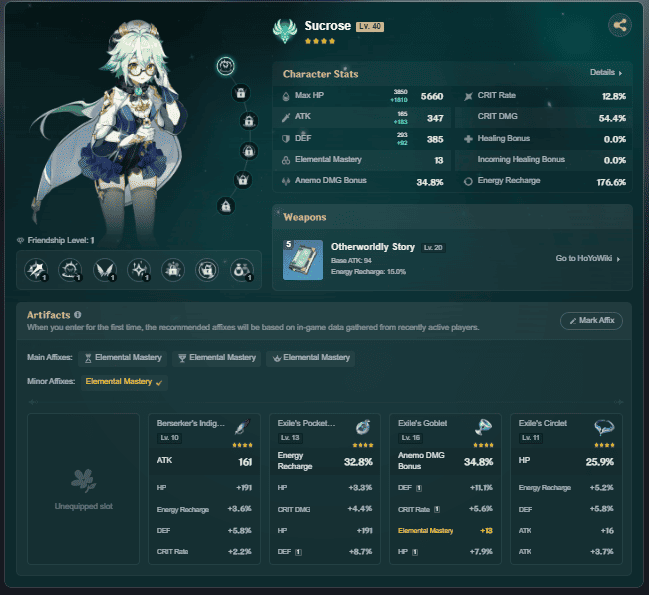Click the second talent icon in row

point(70,270)
